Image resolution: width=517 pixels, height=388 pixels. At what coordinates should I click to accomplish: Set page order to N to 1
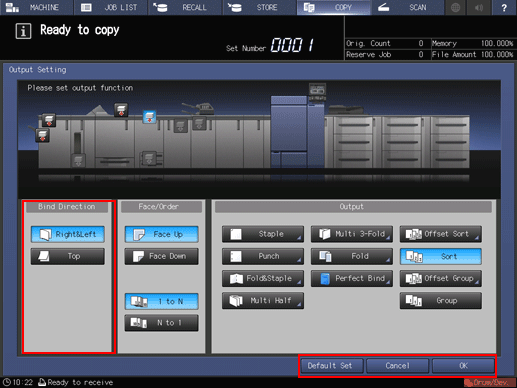162,323
